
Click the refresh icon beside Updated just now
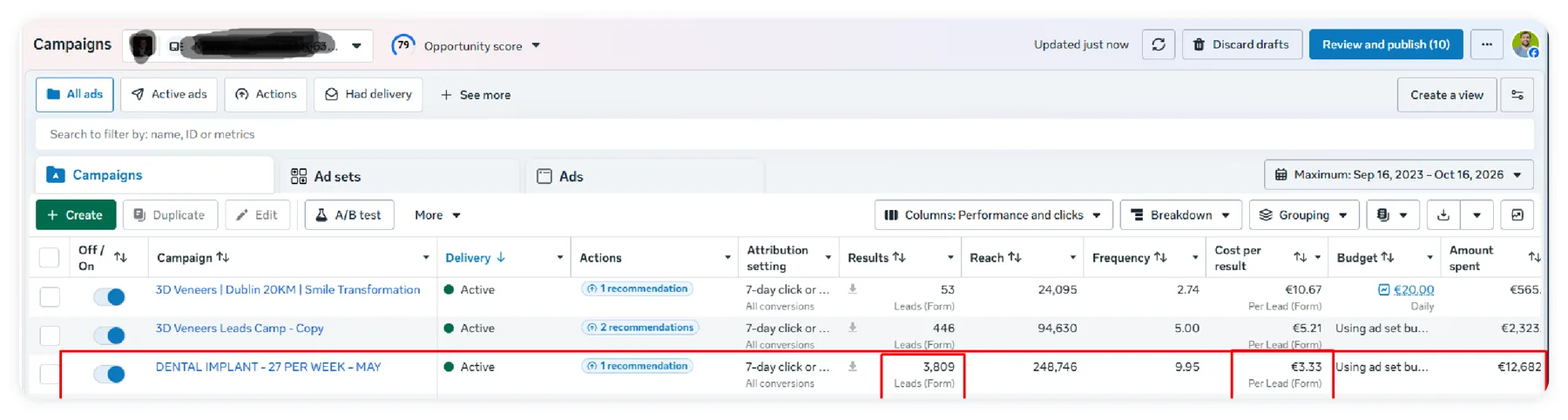pos(1158,44)
